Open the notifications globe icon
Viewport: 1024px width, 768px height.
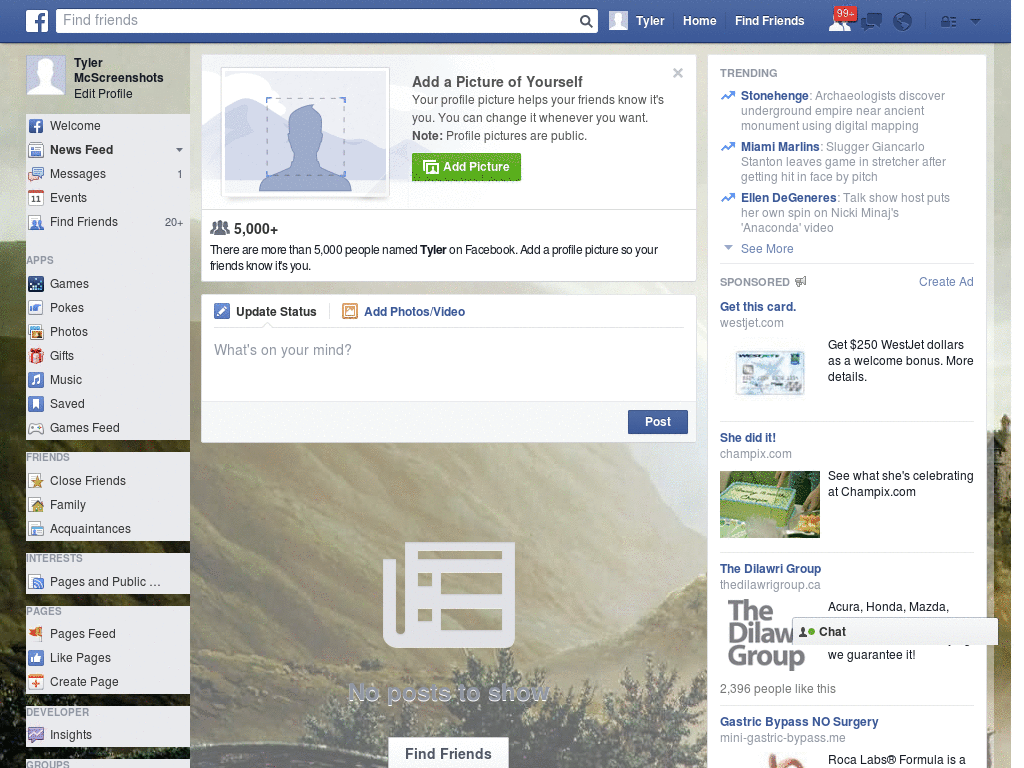click(903, 22)
